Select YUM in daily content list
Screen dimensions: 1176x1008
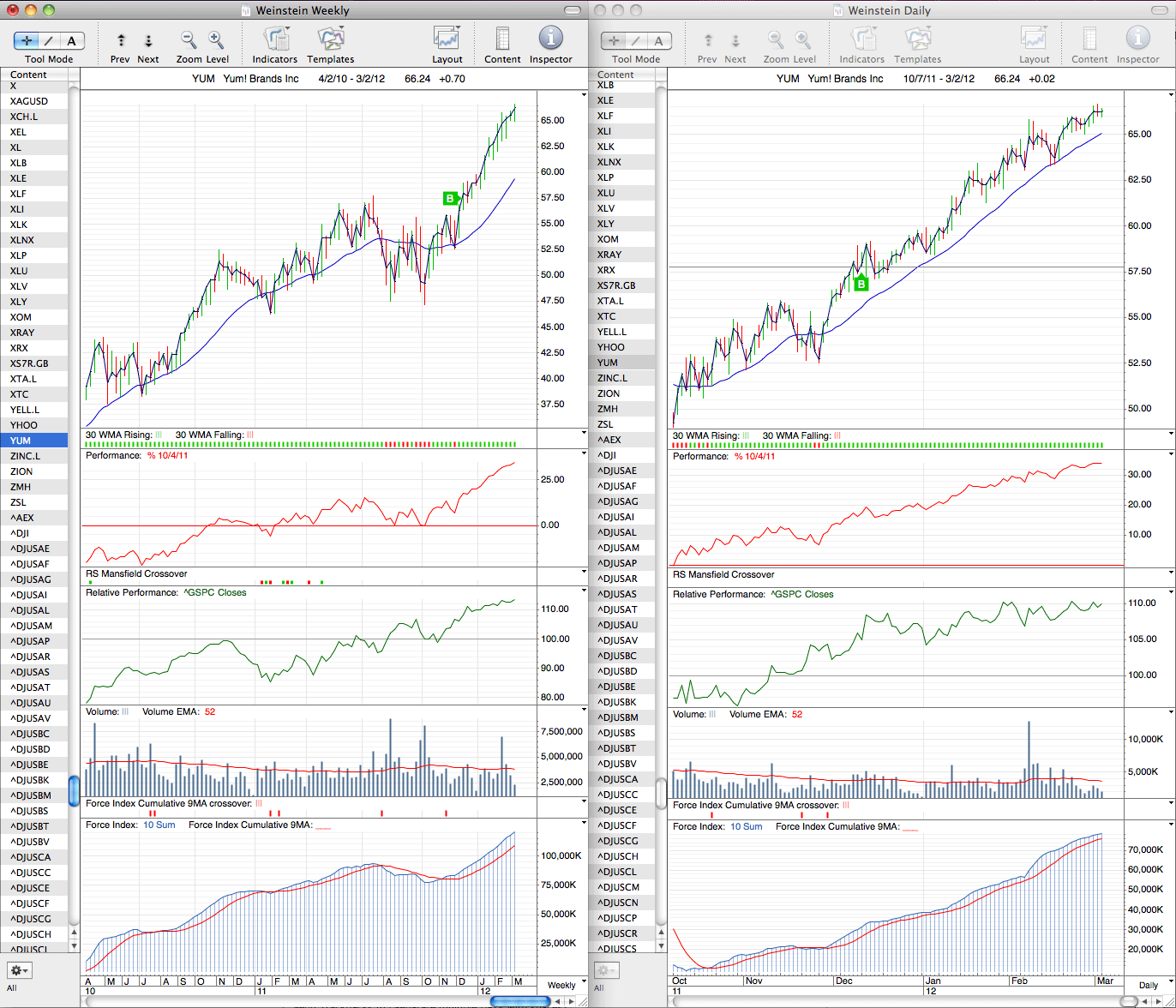coord(621,363)
